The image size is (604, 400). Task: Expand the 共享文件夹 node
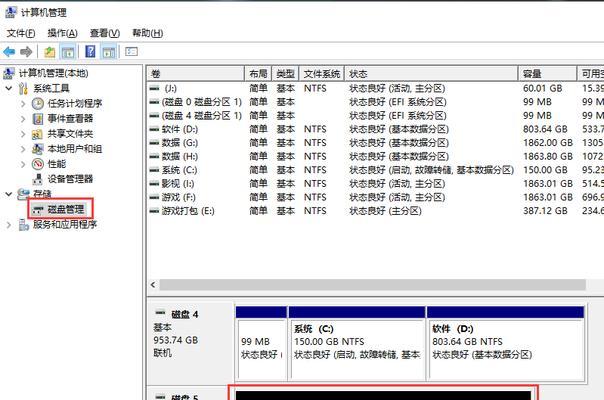(23, 134)
